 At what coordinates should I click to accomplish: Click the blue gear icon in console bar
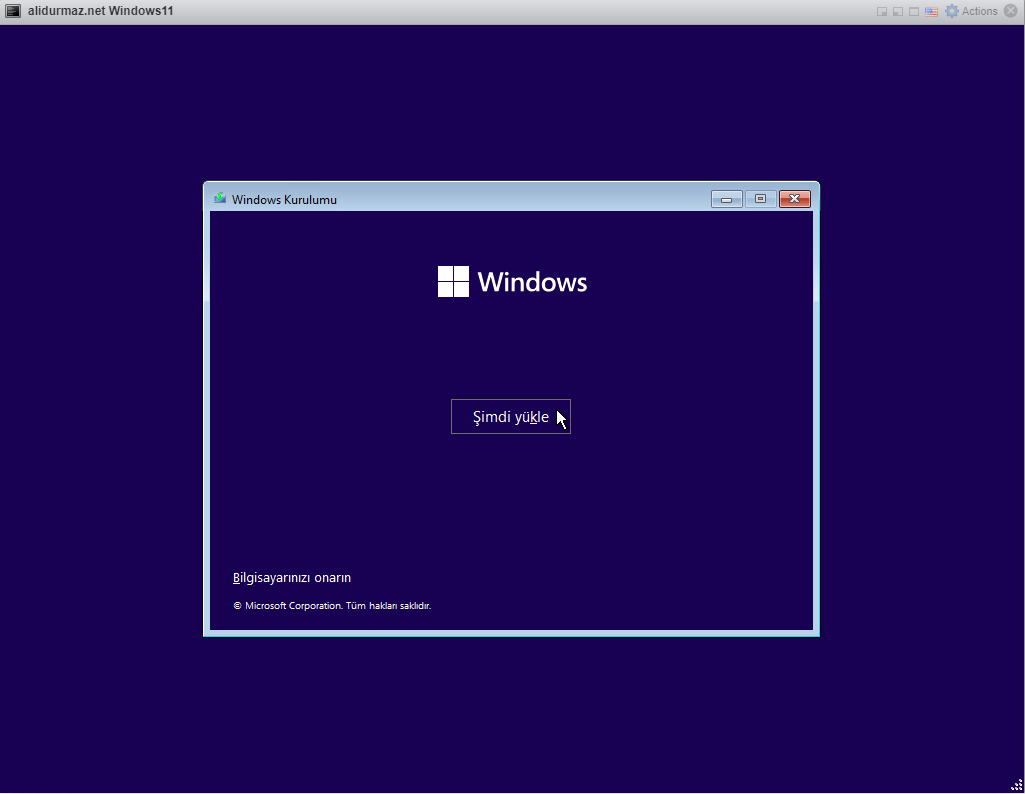[x=952, y=12]
